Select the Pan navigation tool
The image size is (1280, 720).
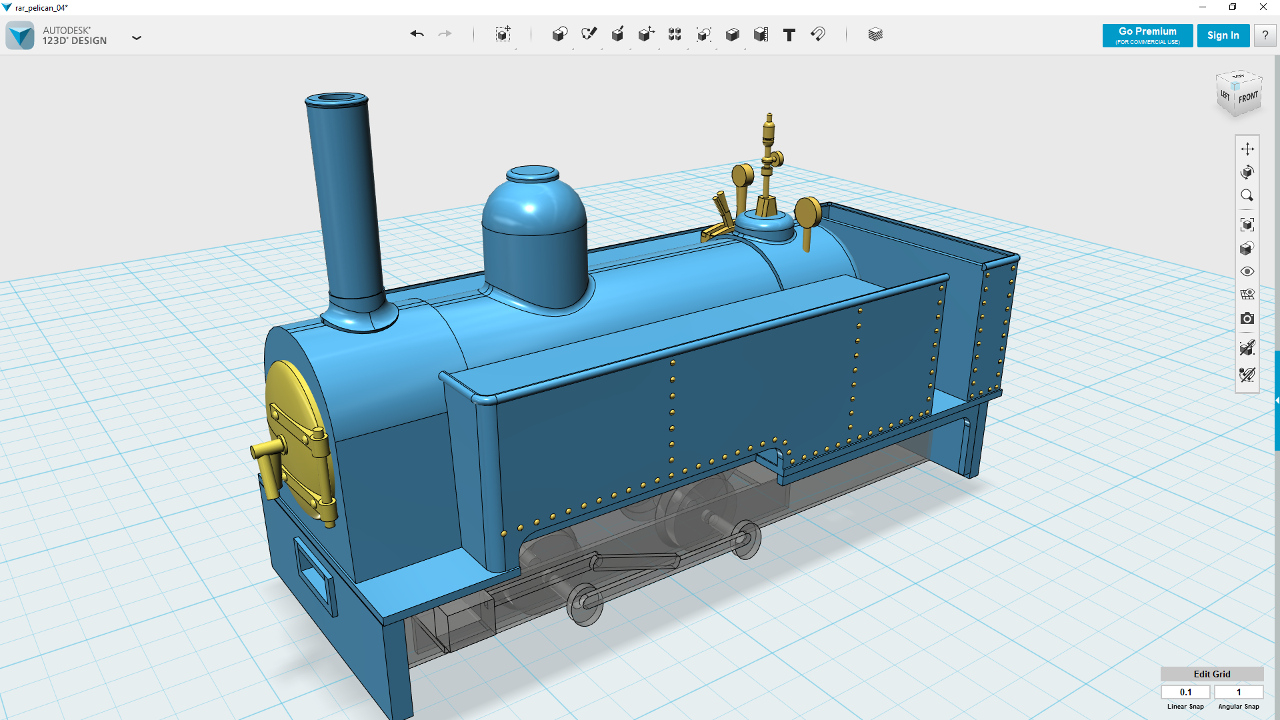[x=1247, y=148]
